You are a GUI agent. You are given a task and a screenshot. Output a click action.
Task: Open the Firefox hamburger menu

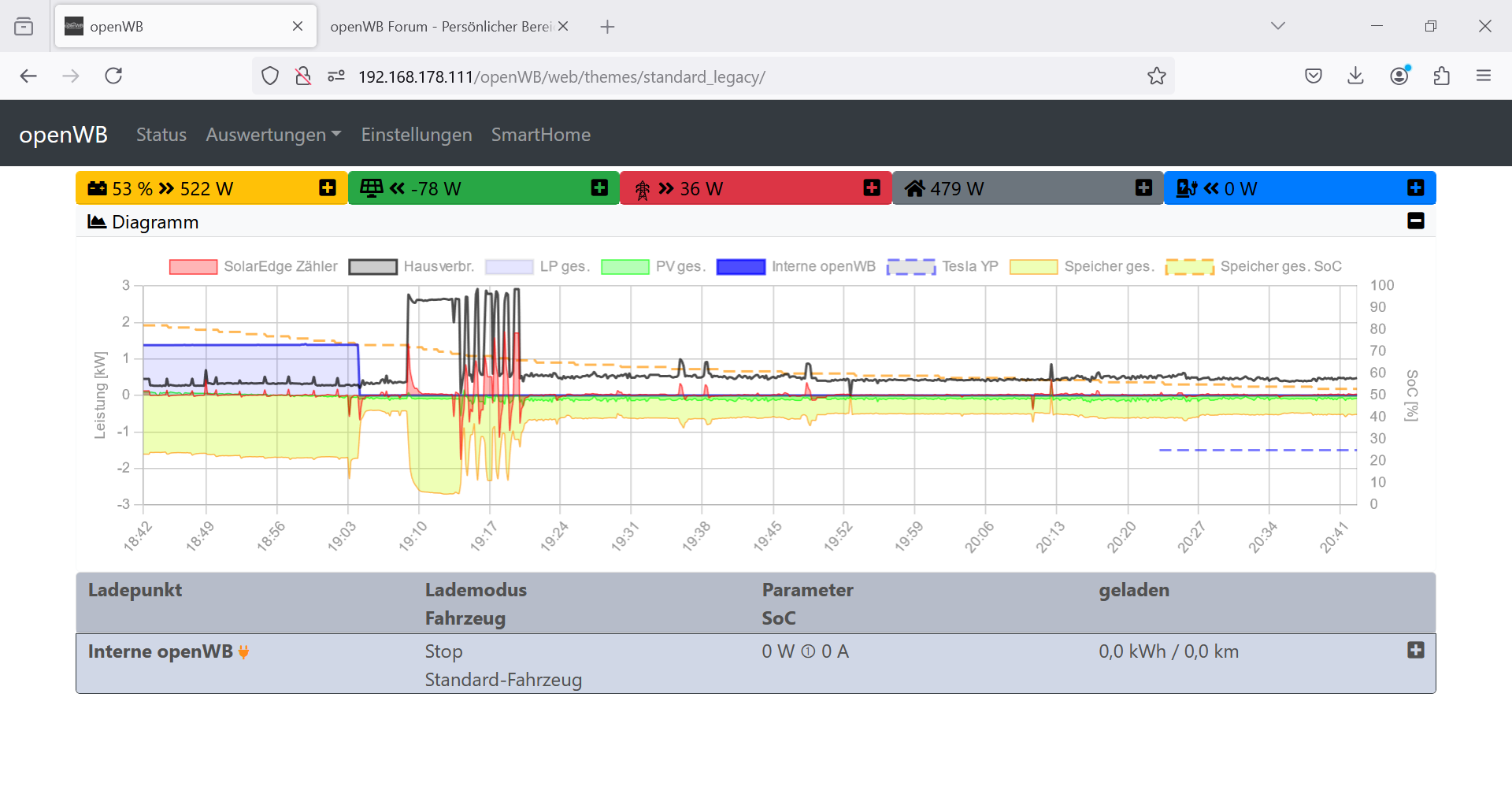pos(1484,76)
